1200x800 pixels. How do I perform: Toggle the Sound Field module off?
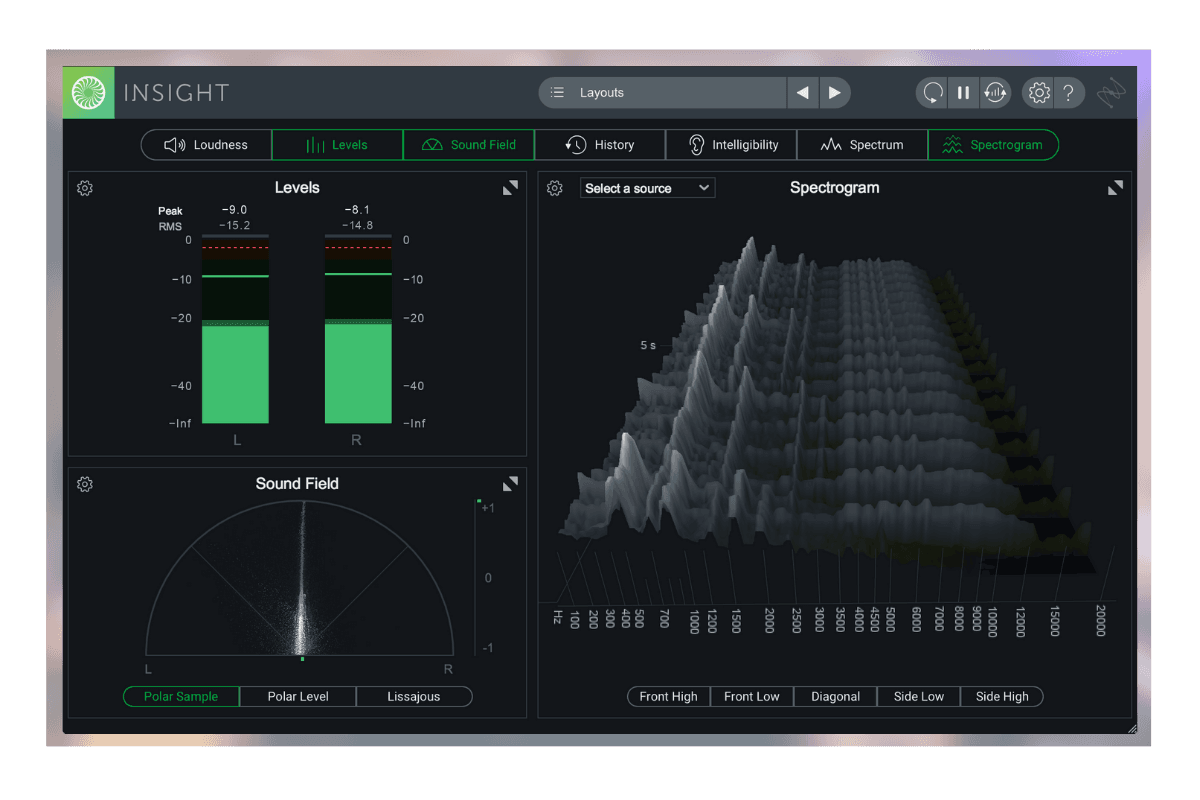[x=468, y=145]
